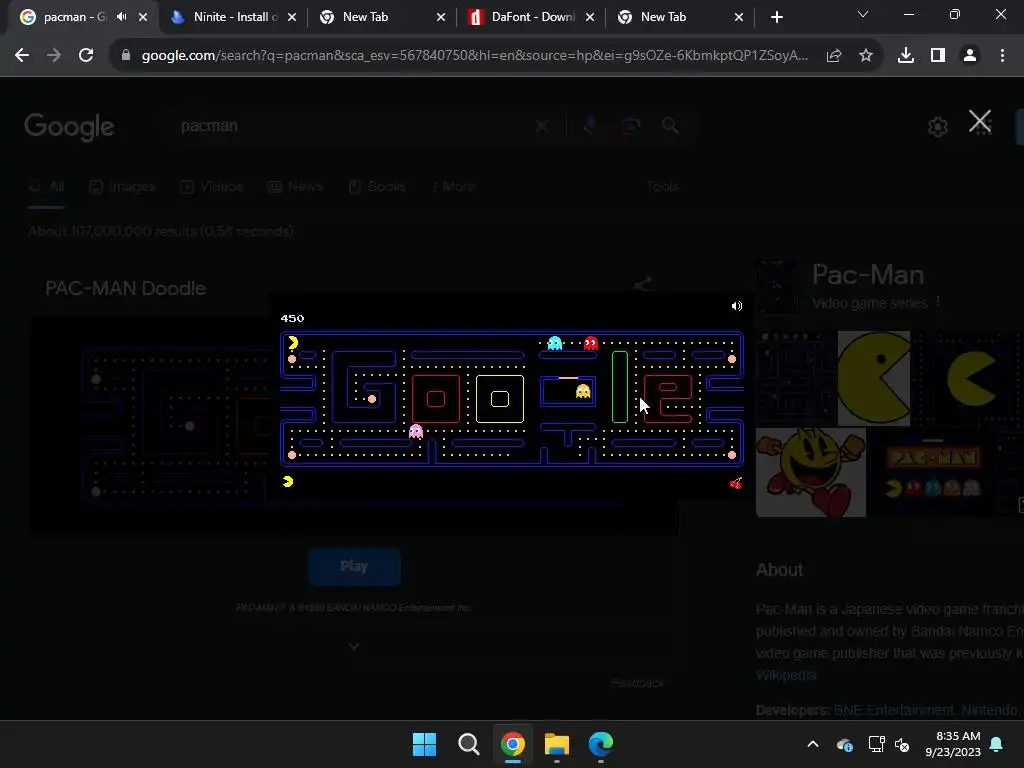Click the forward navigation arrow
This screenshot has width=1024, height=768.
pos(54,56)
